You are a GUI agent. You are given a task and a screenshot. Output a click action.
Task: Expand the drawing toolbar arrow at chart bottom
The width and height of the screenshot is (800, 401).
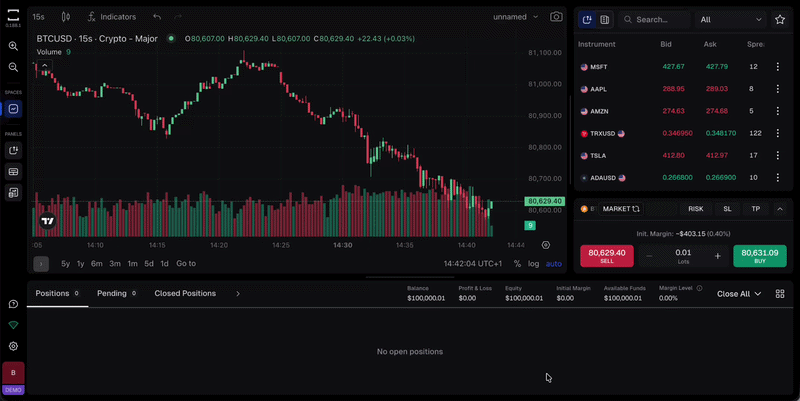(41, 264)
